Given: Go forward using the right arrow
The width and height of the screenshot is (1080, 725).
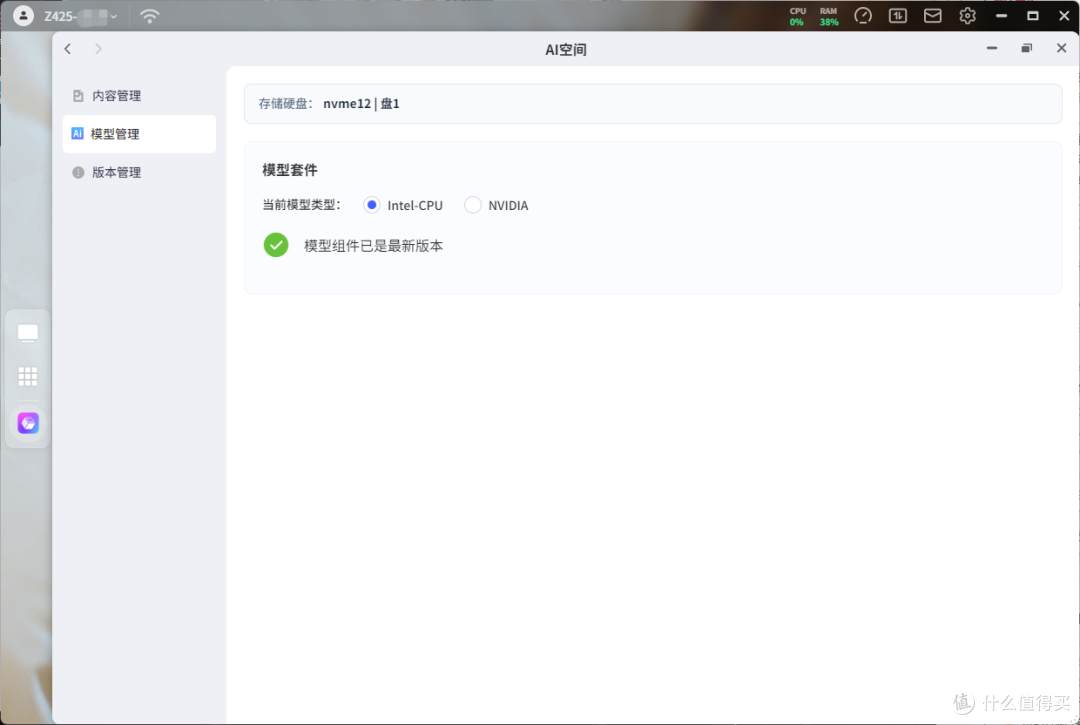Looking at the screenshot, I should (x=98, y=48).
